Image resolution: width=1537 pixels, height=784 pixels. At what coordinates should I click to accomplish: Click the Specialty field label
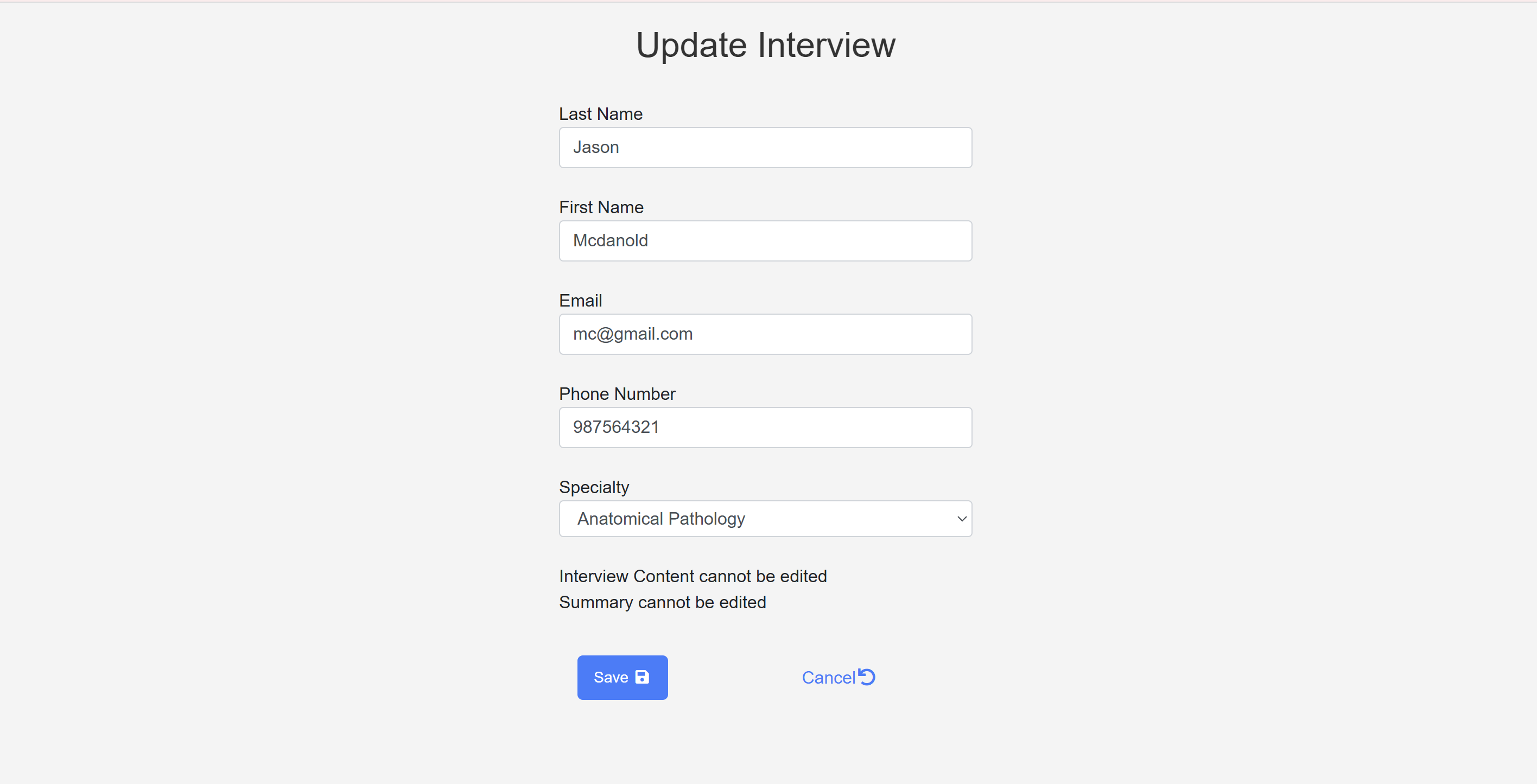[x=594, y=487]
